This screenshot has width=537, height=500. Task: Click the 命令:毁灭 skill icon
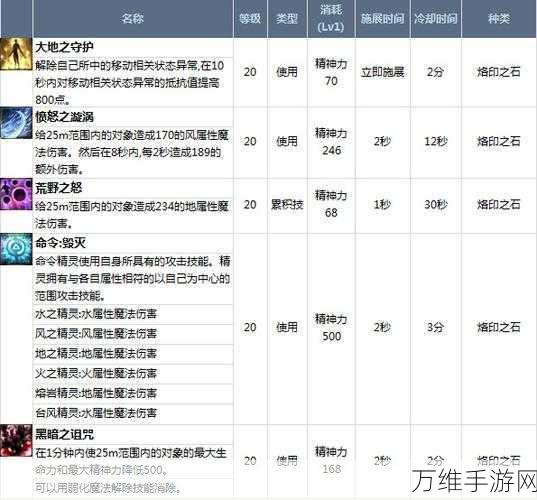point(16,249)
